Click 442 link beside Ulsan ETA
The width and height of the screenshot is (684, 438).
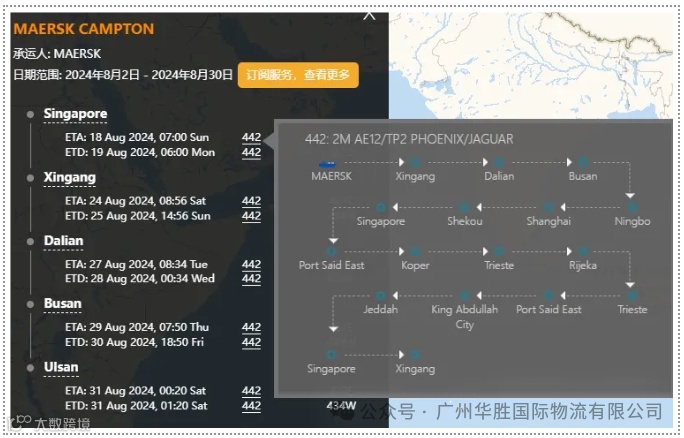[252, 391]
